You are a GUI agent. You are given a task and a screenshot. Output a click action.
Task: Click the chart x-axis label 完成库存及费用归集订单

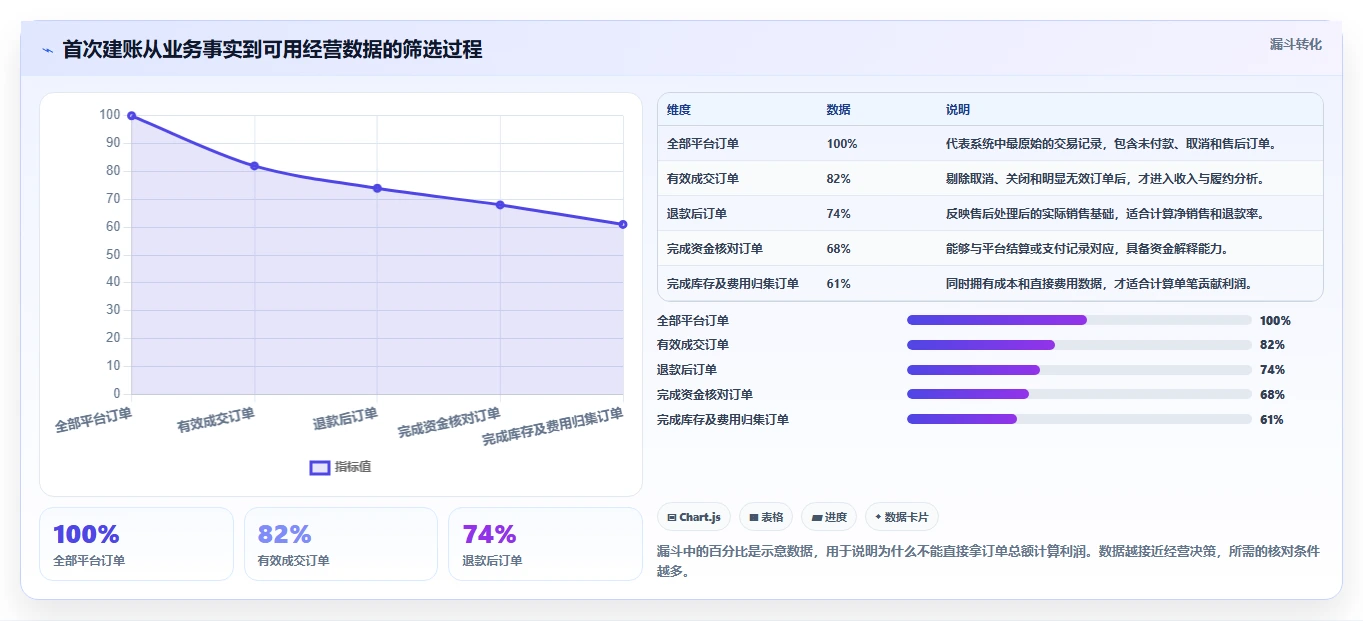click(x=553, y=427)
